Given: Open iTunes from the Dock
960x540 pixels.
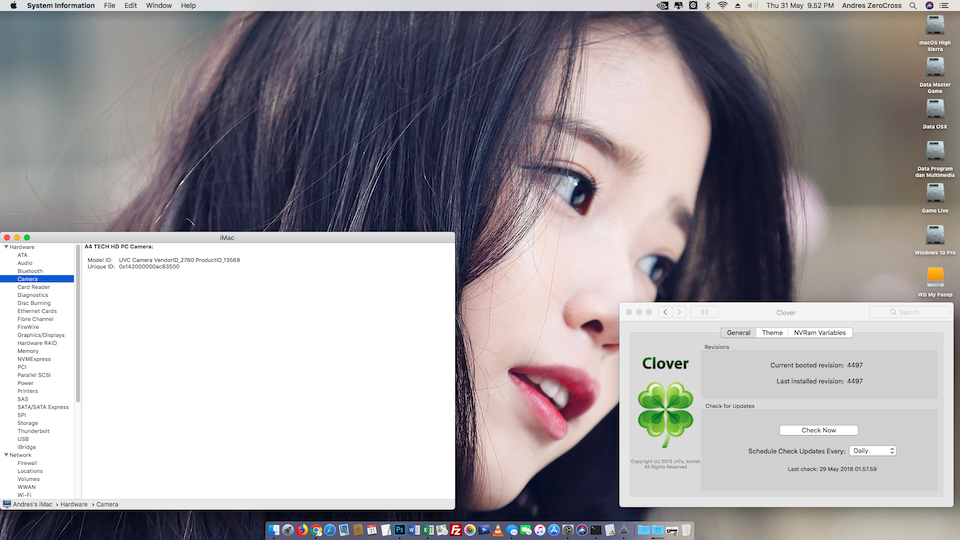Looking at the screenshot, I should click(540, 530).
